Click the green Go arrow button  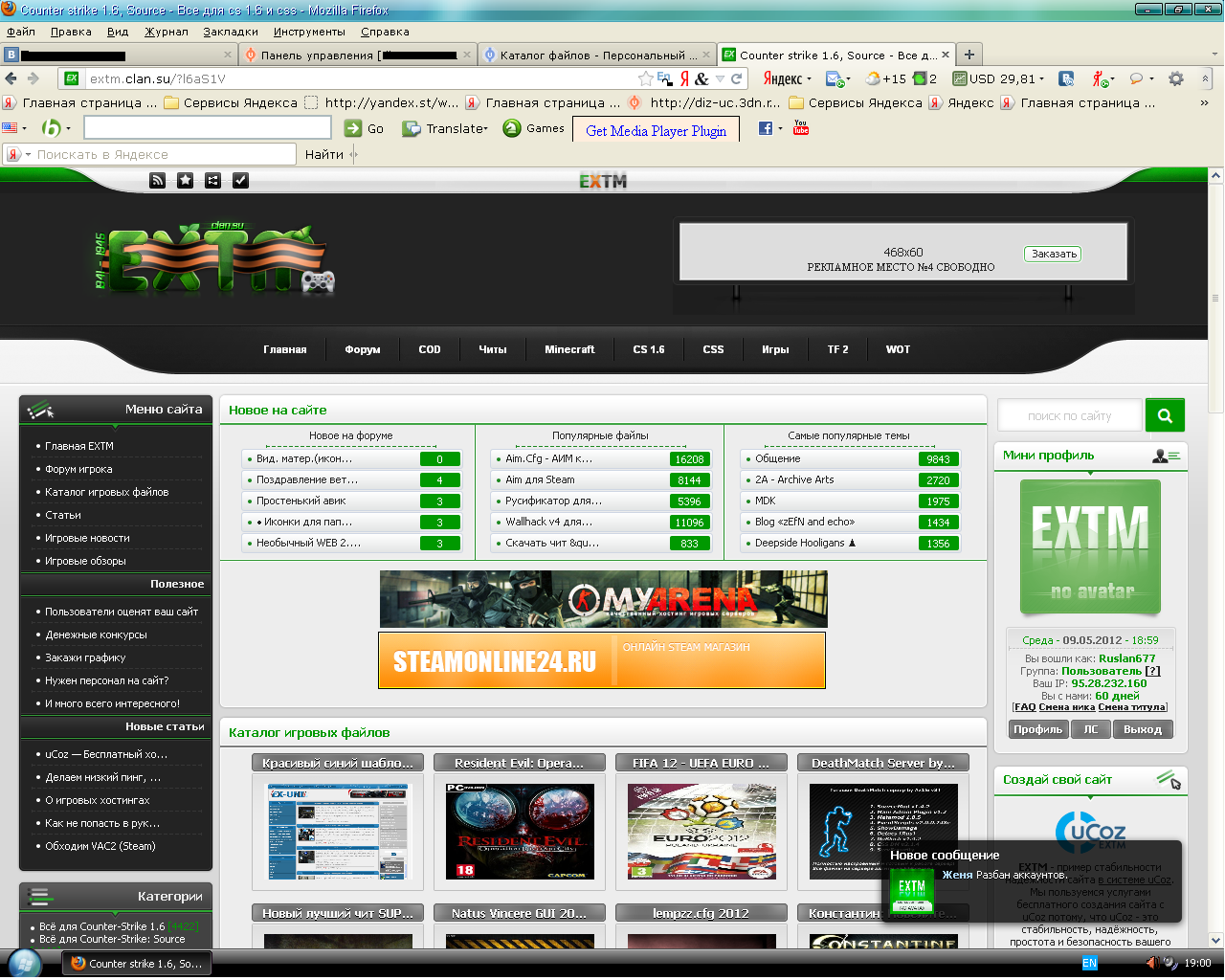[x=353, y=128]
